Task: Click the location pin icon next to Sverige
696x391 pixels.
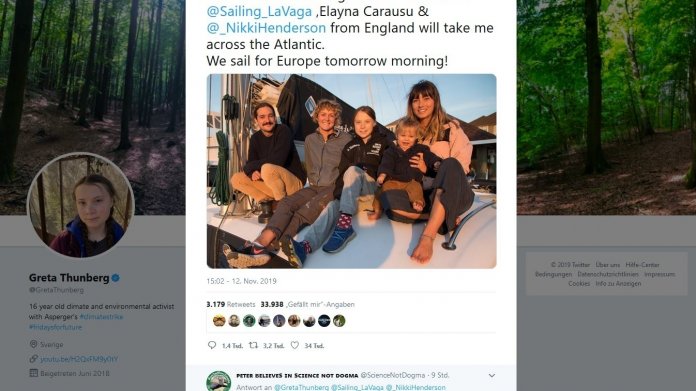Action: pyautogui.click(x=33, y=344)
